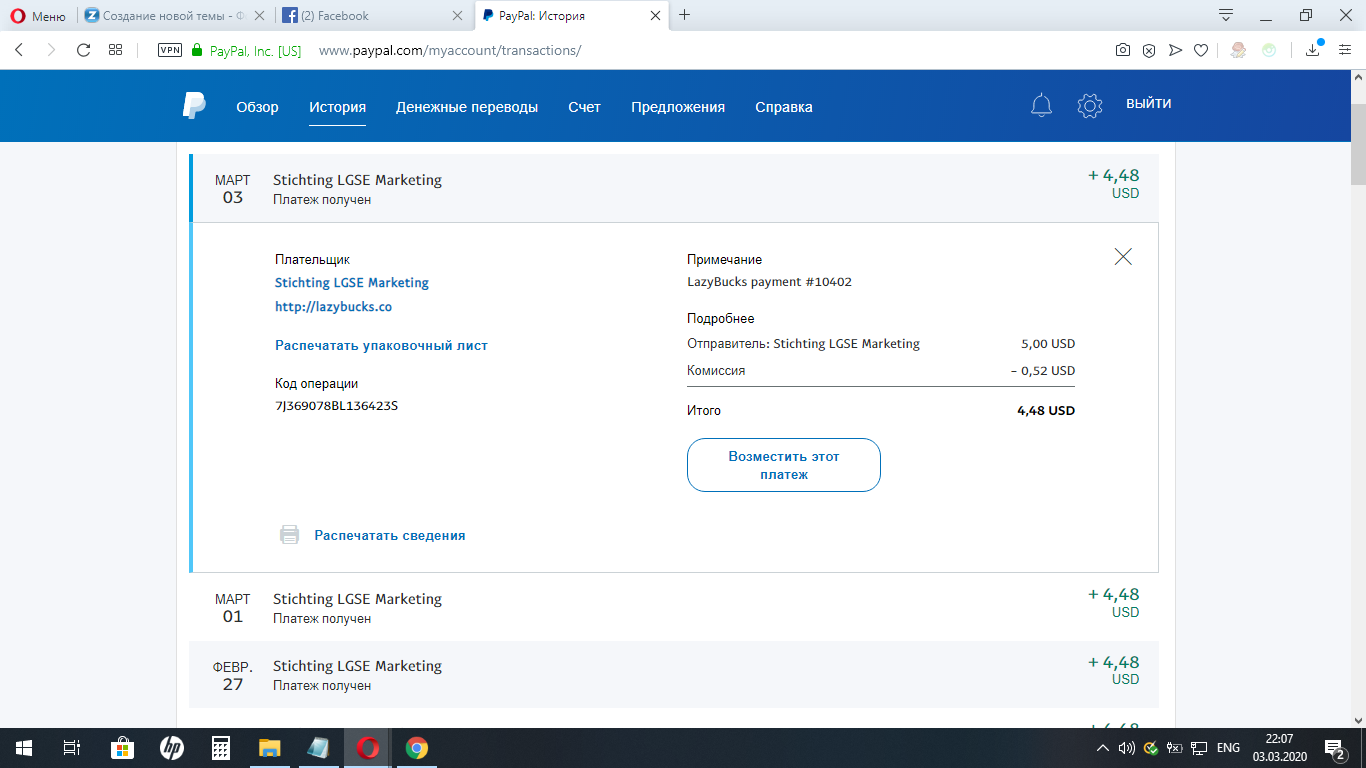Go back with browser back arrow

[x=19, y=50]
